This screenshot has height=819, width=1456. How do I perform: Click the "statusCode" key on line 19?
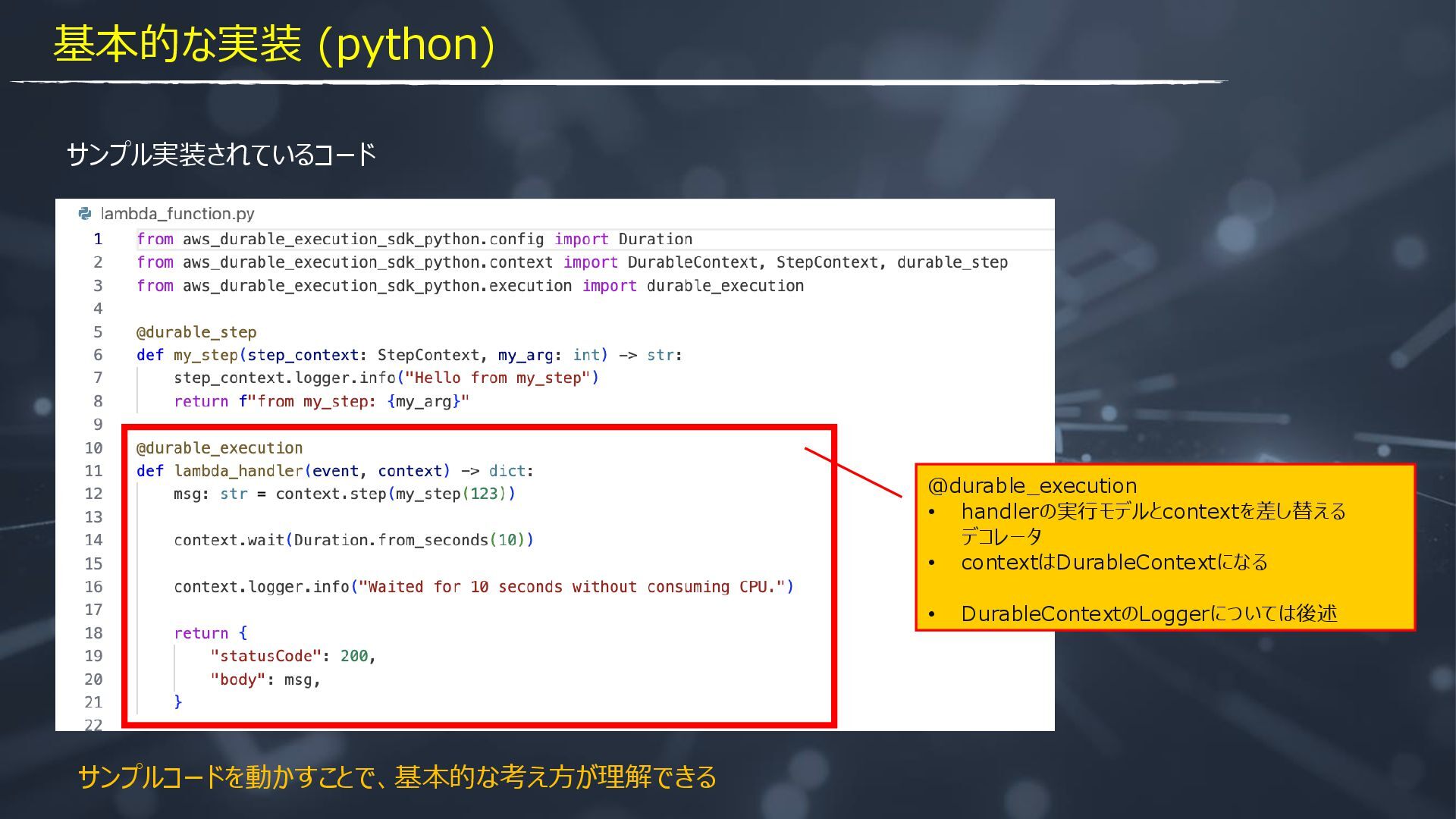[x=265, y=656]
